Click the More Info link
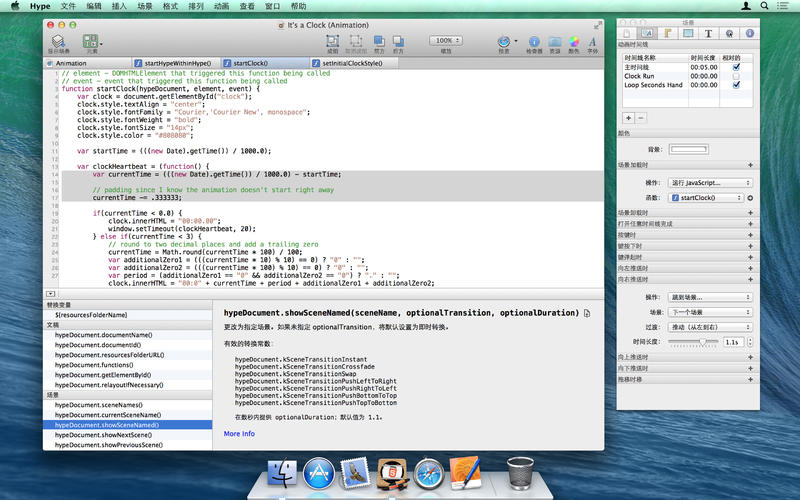800x500 pixels. [x=239, y=434]
